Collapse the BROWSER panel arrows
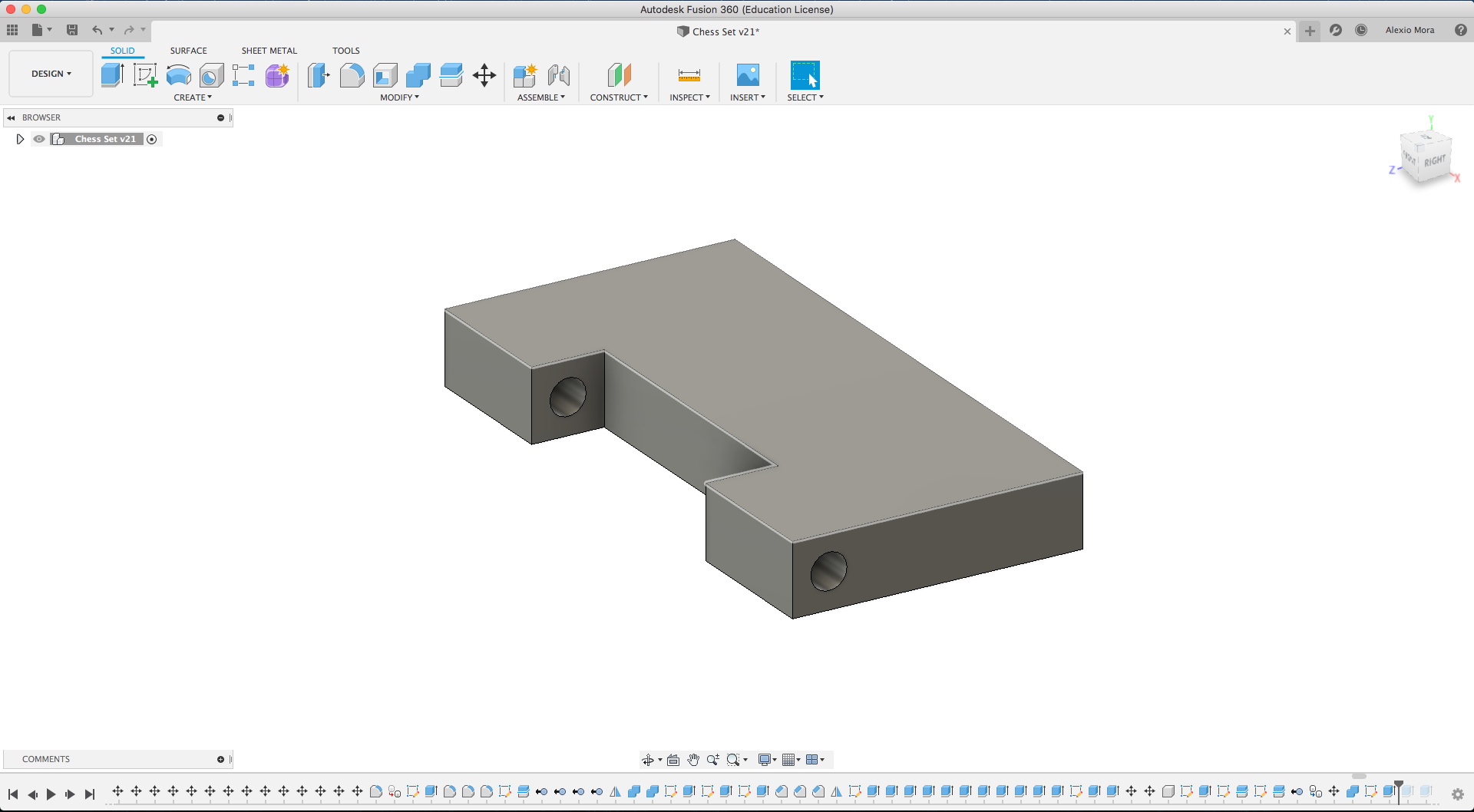Viewport: 1474px width, 812px height. click(11, 117)
